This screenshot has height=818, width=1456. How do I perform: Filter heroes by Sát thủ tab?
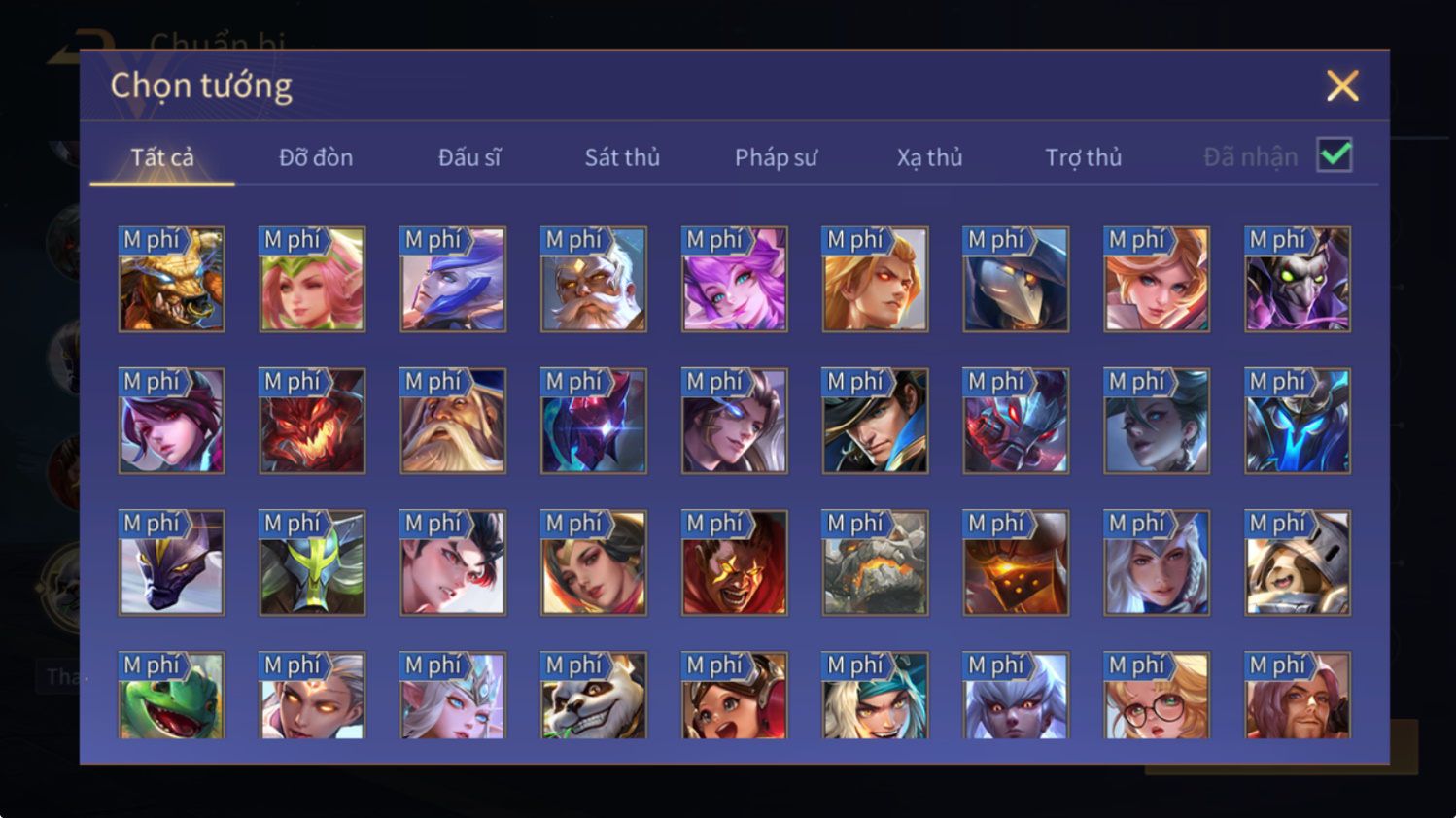(622, 157)
